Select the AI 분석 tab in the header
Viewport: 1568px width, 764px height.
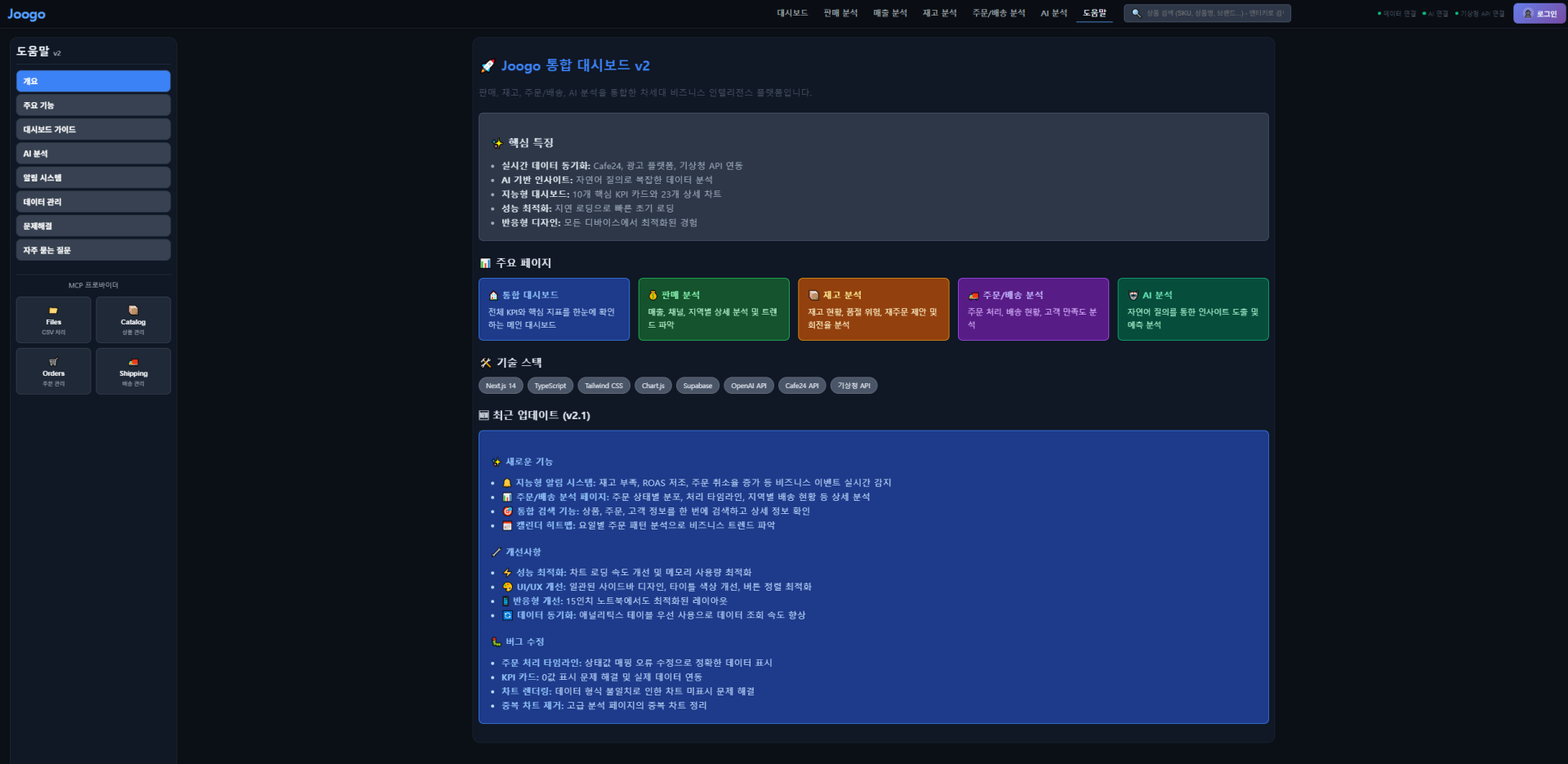[1053, 13]
